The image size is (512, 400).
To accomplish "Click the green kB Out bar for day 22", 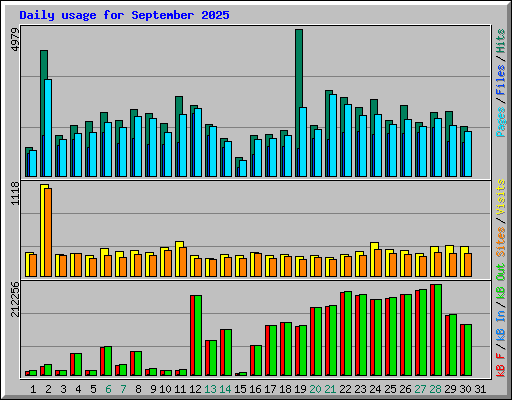I will (348, 334).
